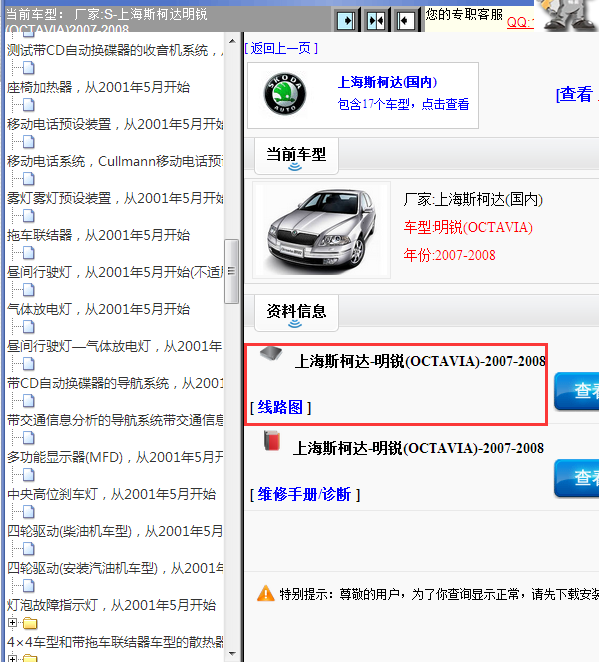Open the 当前车型 tab
Image resolution: width=599 pixels, height=662 pixels.
point(296,156)
